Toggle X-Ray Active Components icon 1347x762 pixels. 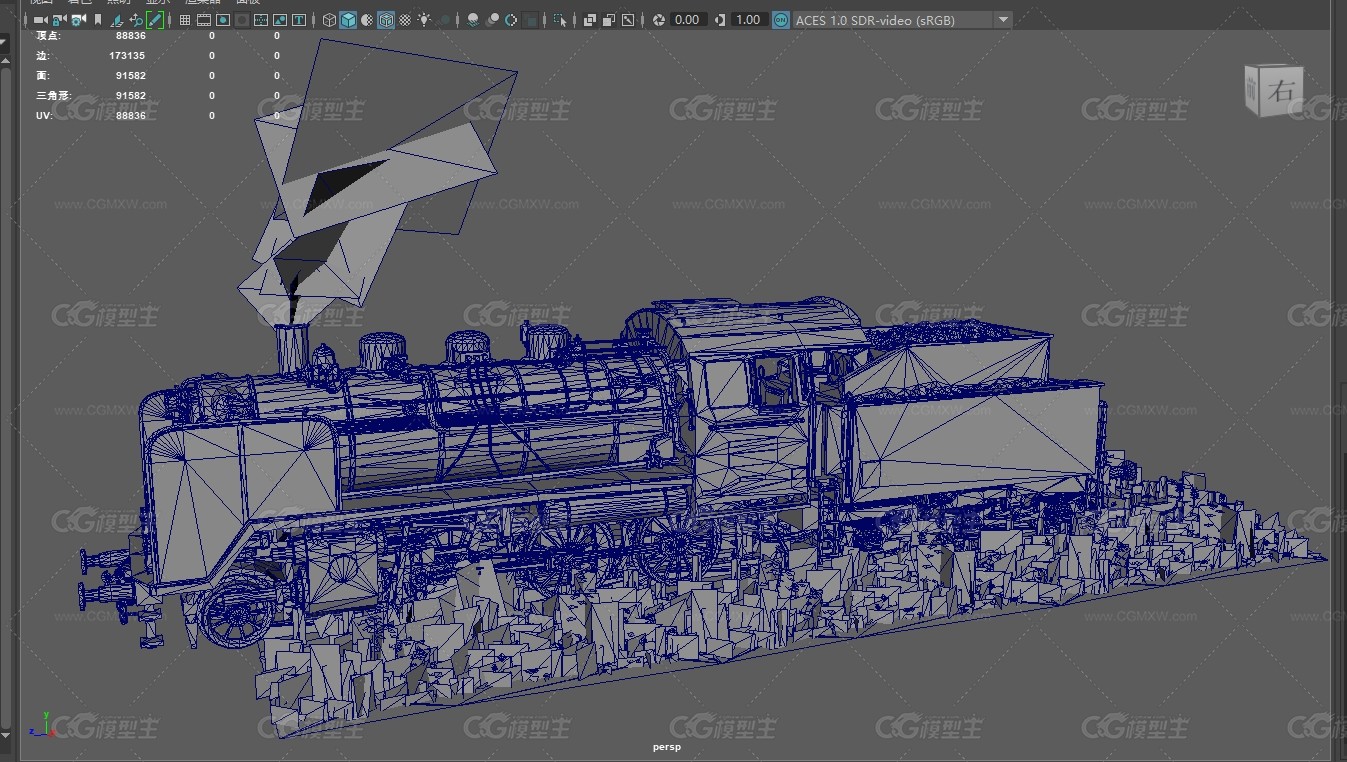point(609,20)
